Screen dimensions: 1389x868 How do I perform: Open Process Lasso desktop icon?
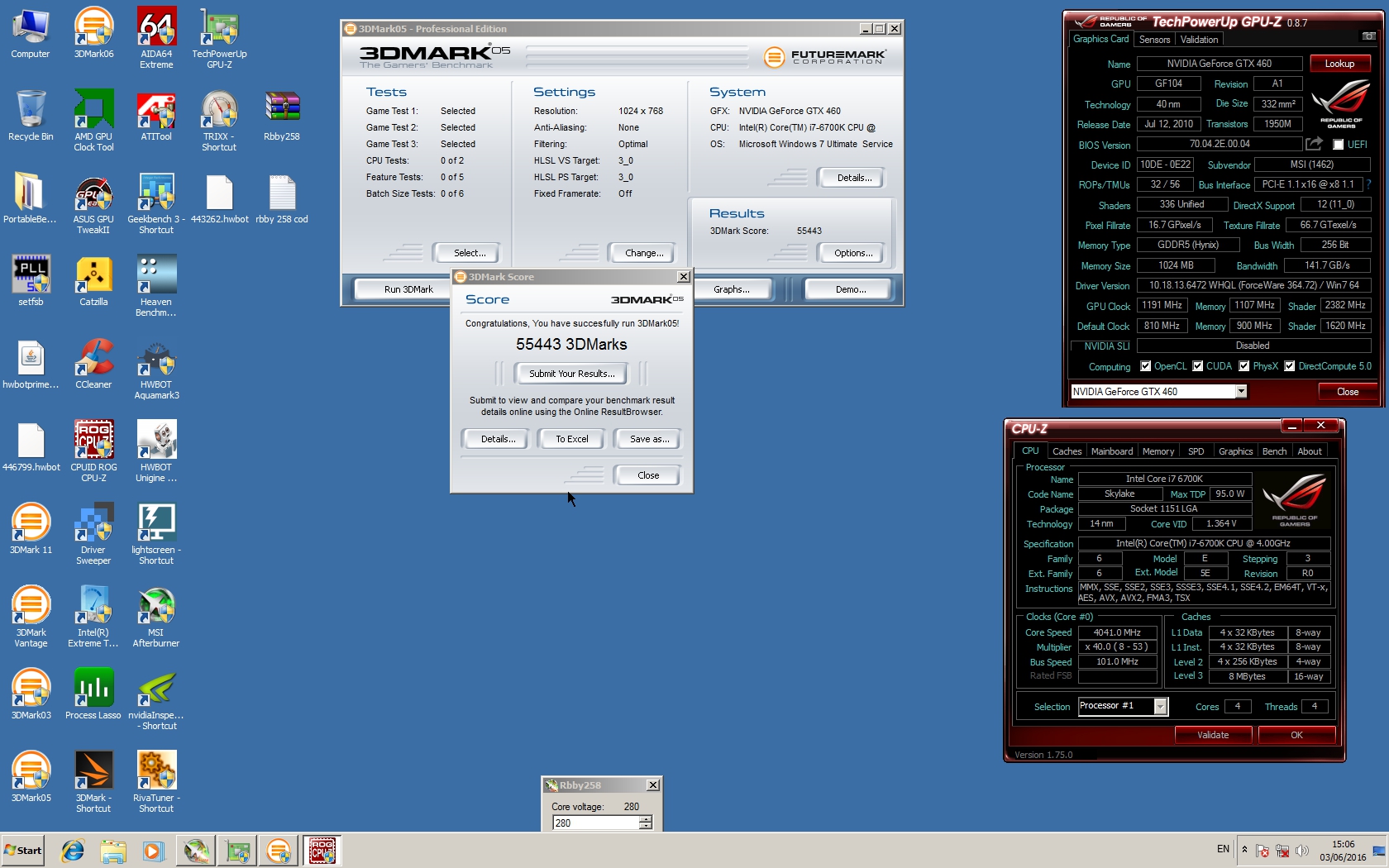click(93, 695)
